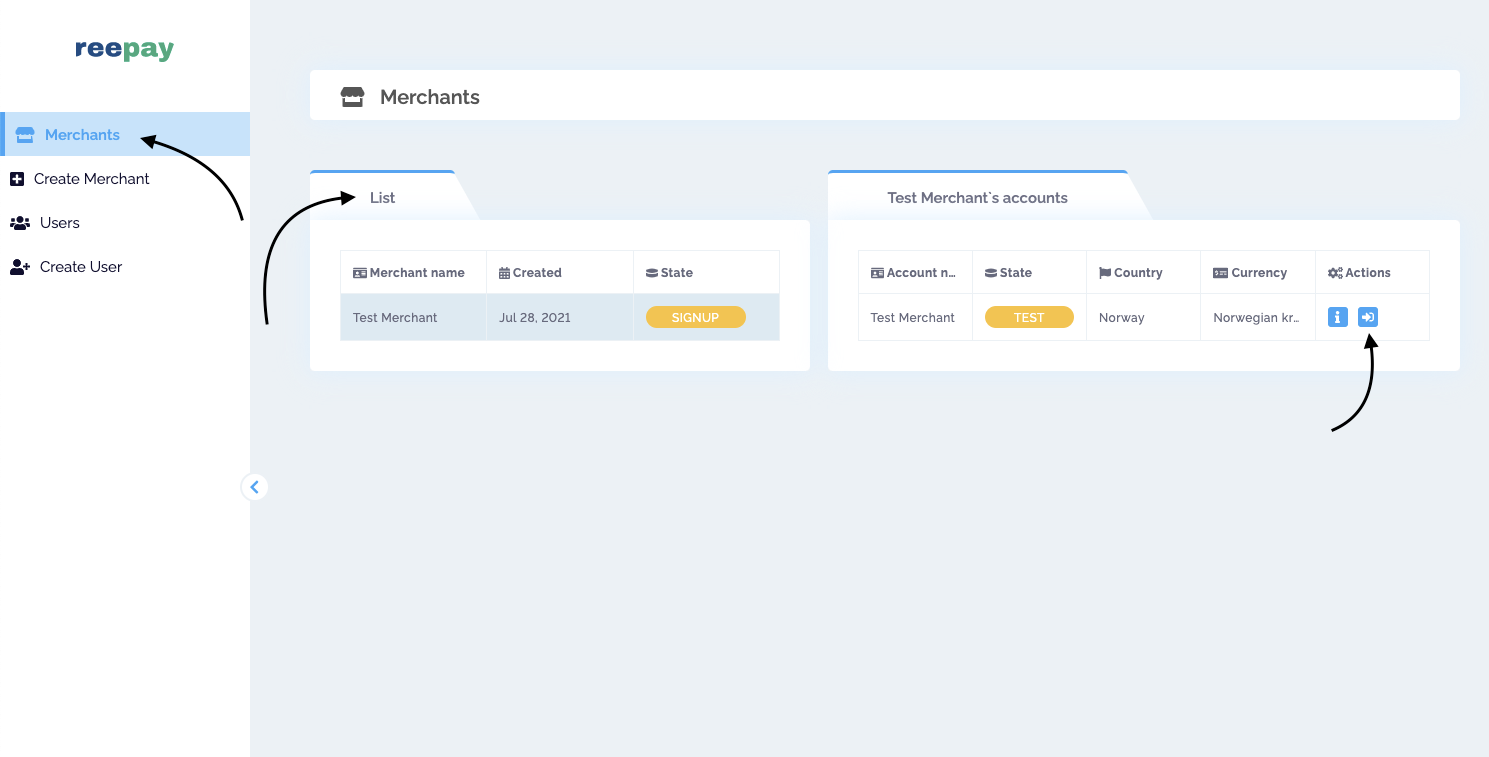Click the people icon beside Users
Image resolution: width=1489 pixels, height=757 pixels.
(19, 223)
